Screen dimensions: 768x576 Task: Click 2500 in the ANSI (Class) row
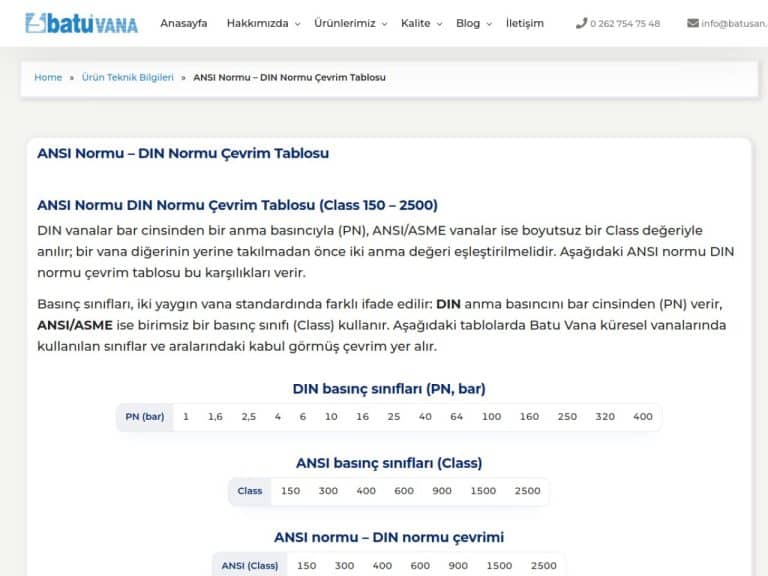click(x=544, y=566)
